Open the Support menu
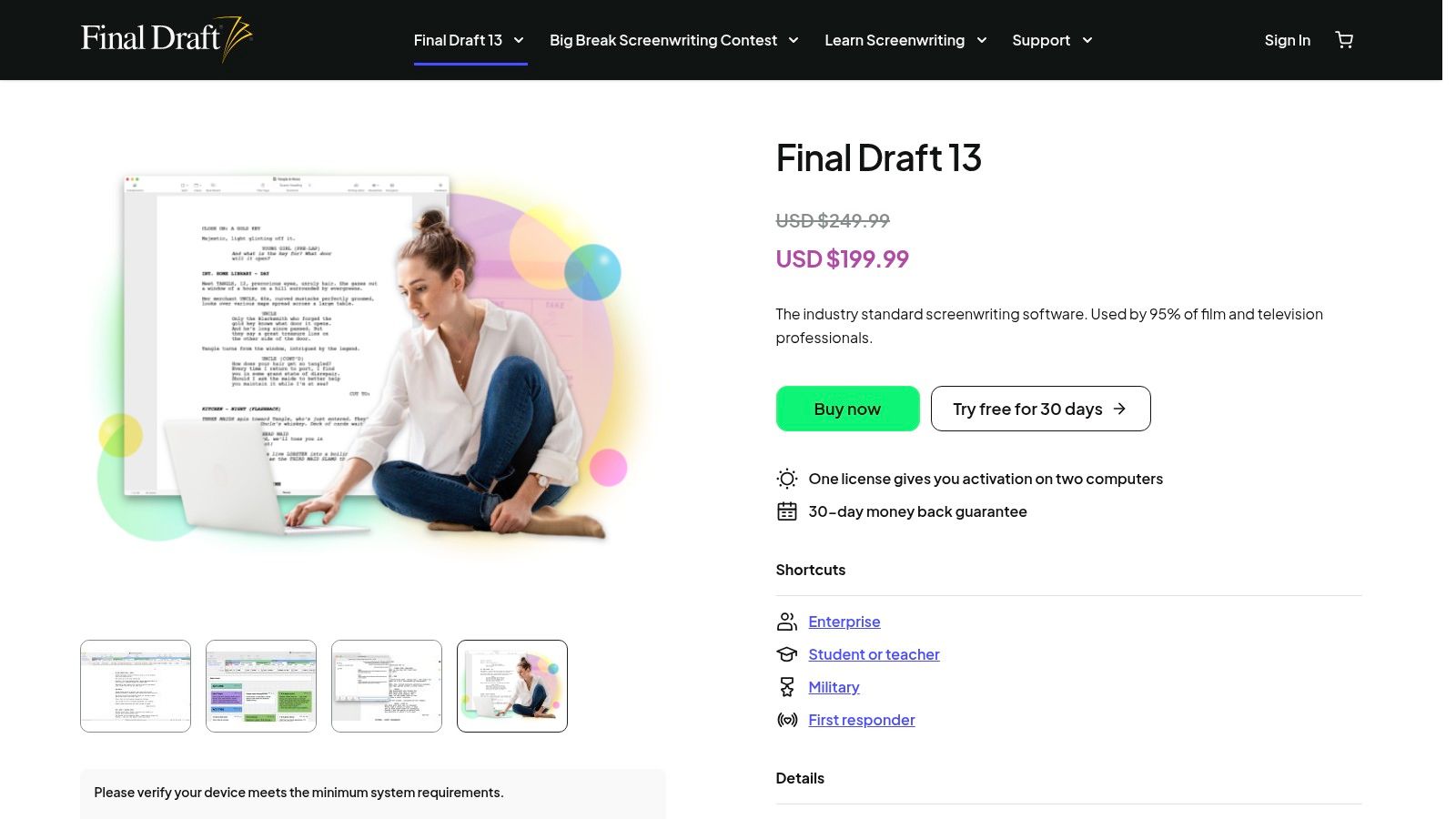1456x819 pixels. pos(1052,40)
